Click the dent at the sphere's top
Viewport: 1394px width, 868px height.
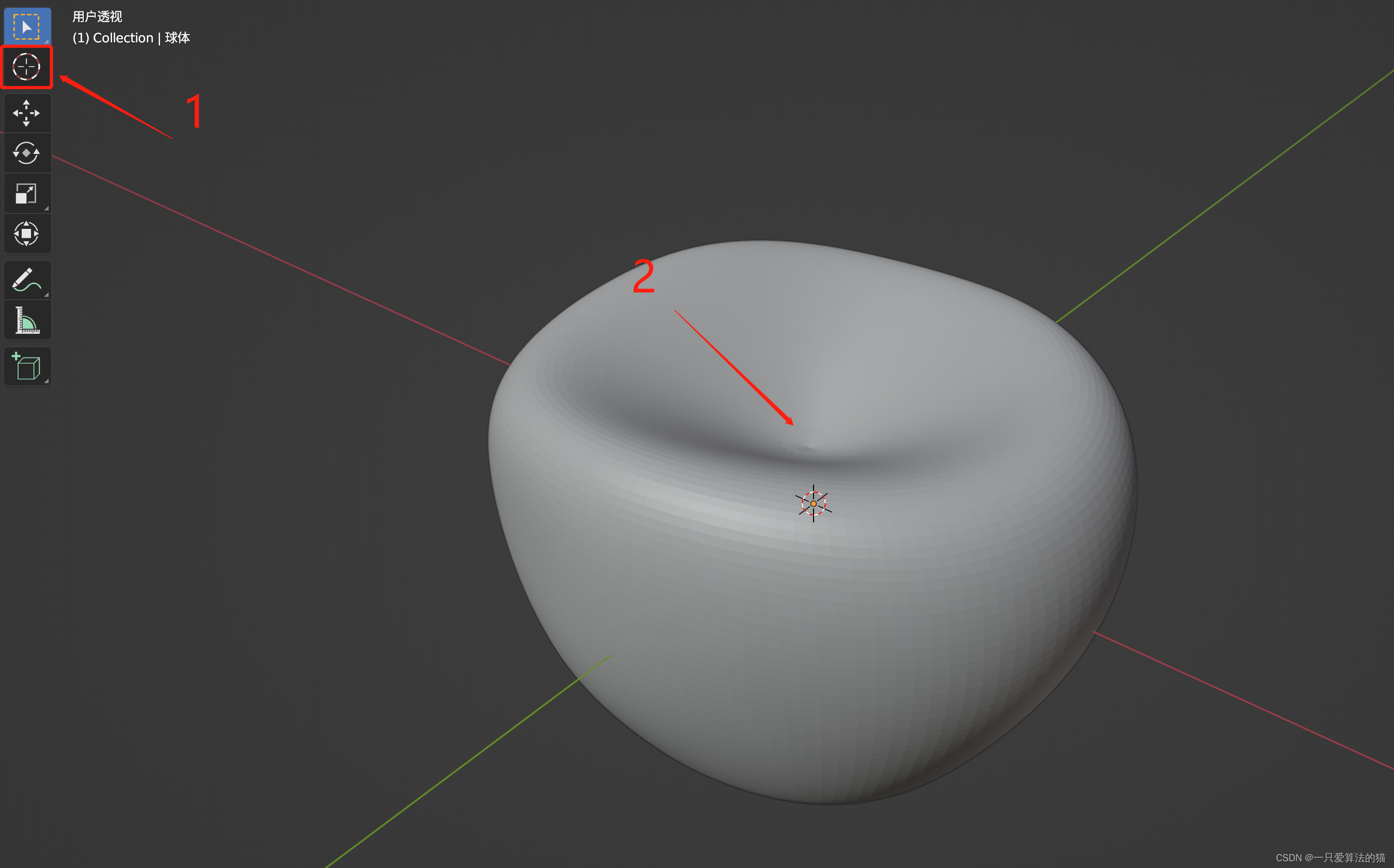tap(808, 445)
